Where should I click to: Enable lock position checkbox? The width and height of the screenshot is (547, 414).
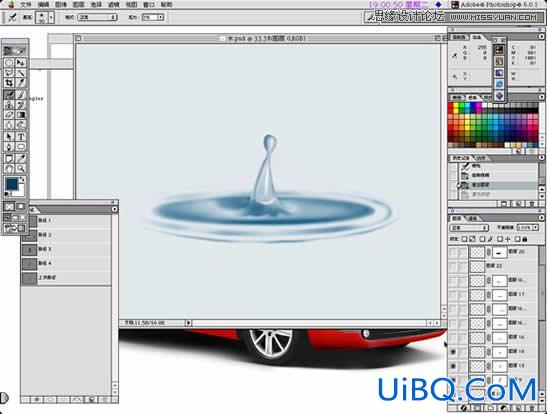coord(500,239)
